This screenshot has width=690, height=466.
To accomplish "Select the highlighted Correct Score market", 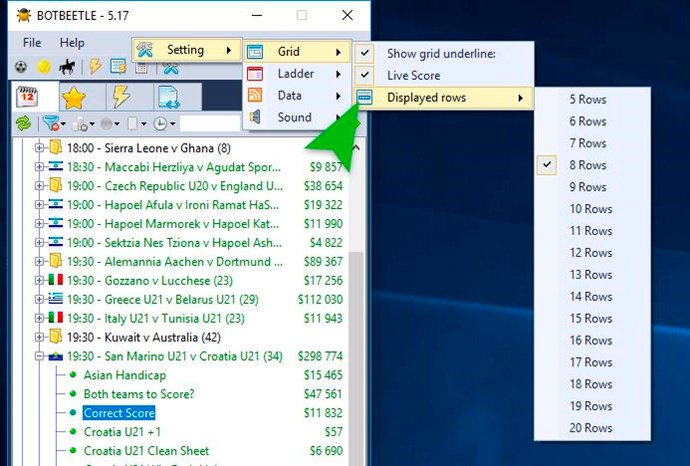I will (x=119, y=413).
